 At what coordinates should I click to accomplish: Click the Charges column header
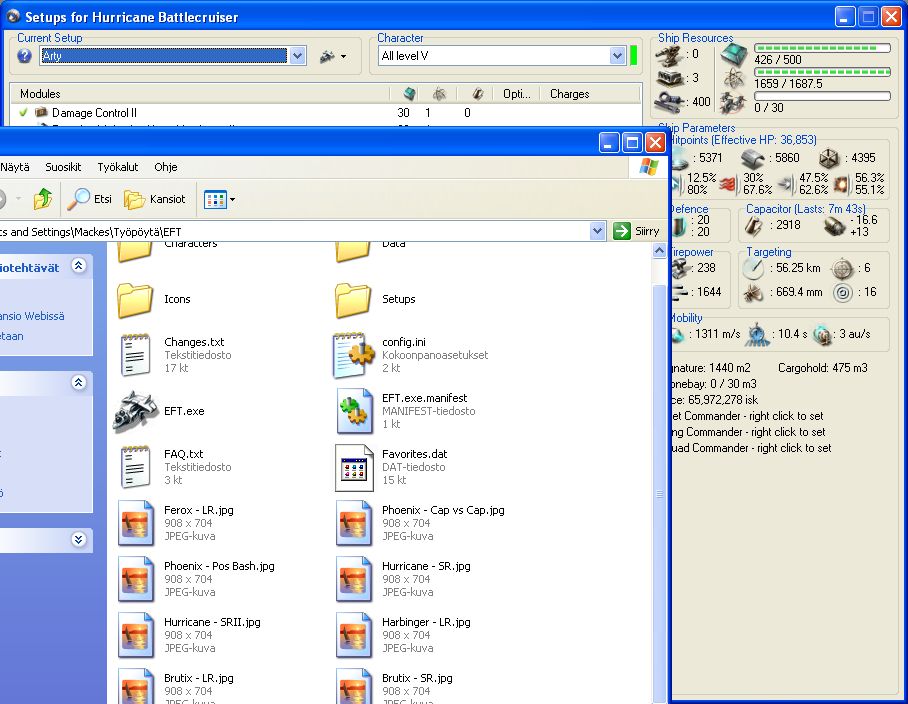[590, 94]
